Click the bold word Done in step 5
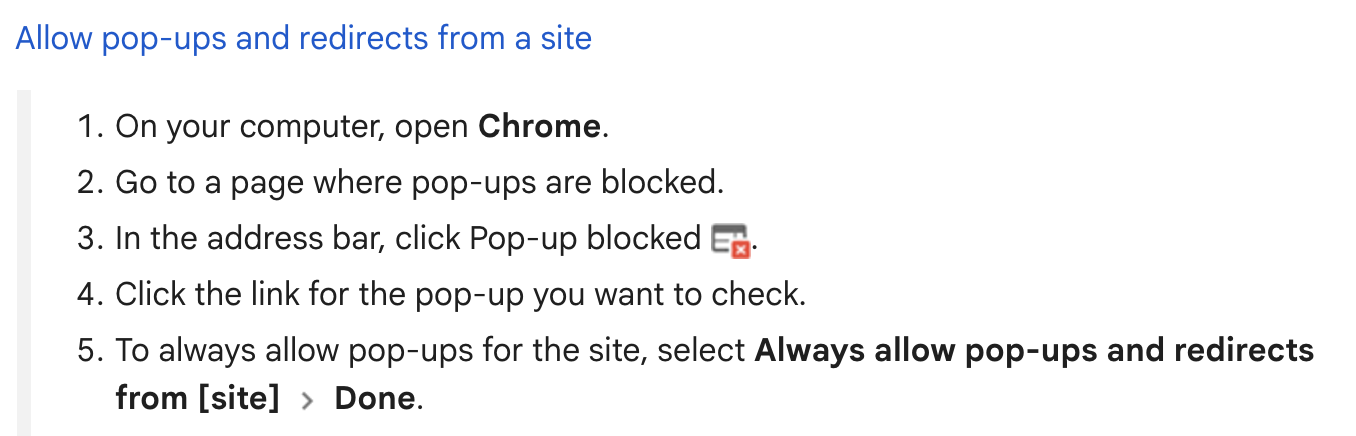The width and height of the screenshot is (1356, 436). coord(374,398)
